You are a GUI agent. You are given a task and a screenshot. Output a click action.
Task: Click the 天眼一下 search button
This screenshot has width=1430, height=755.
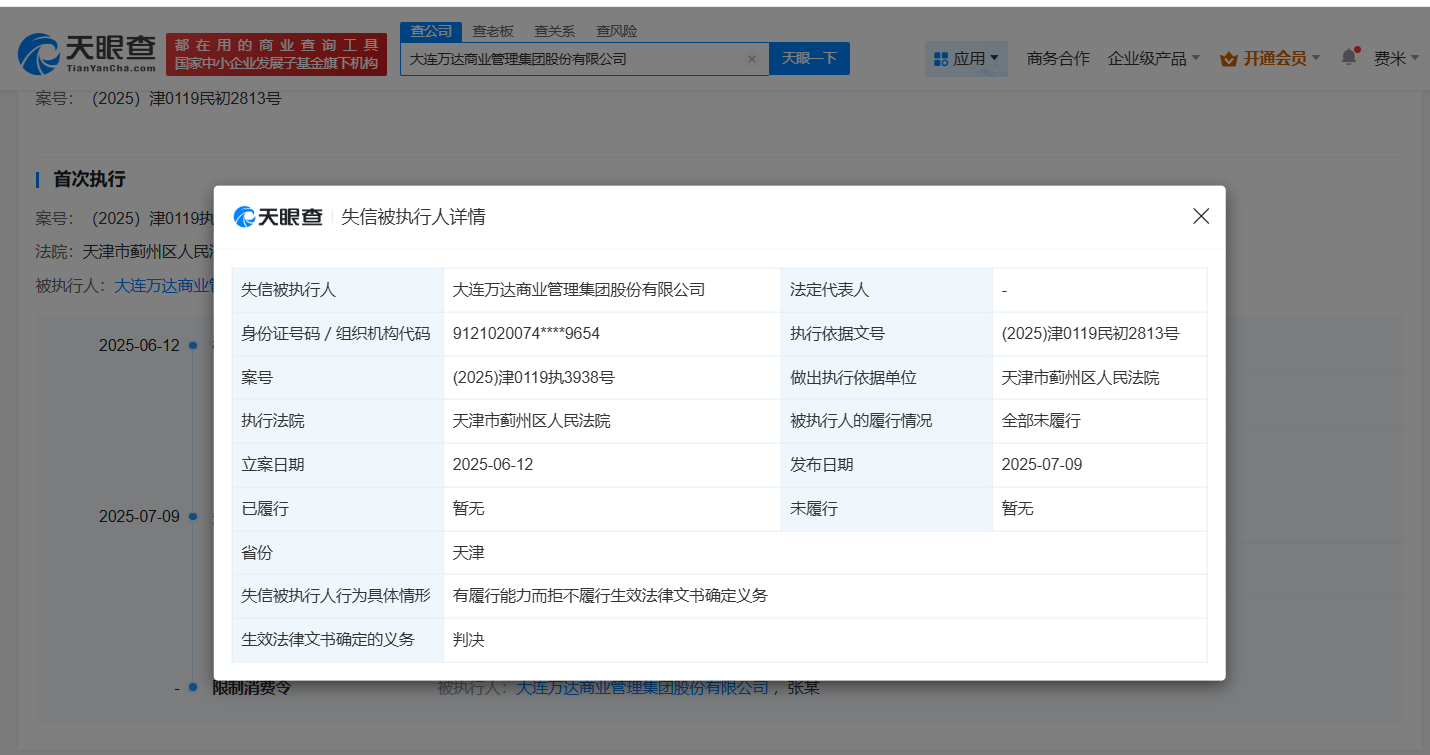809,59
